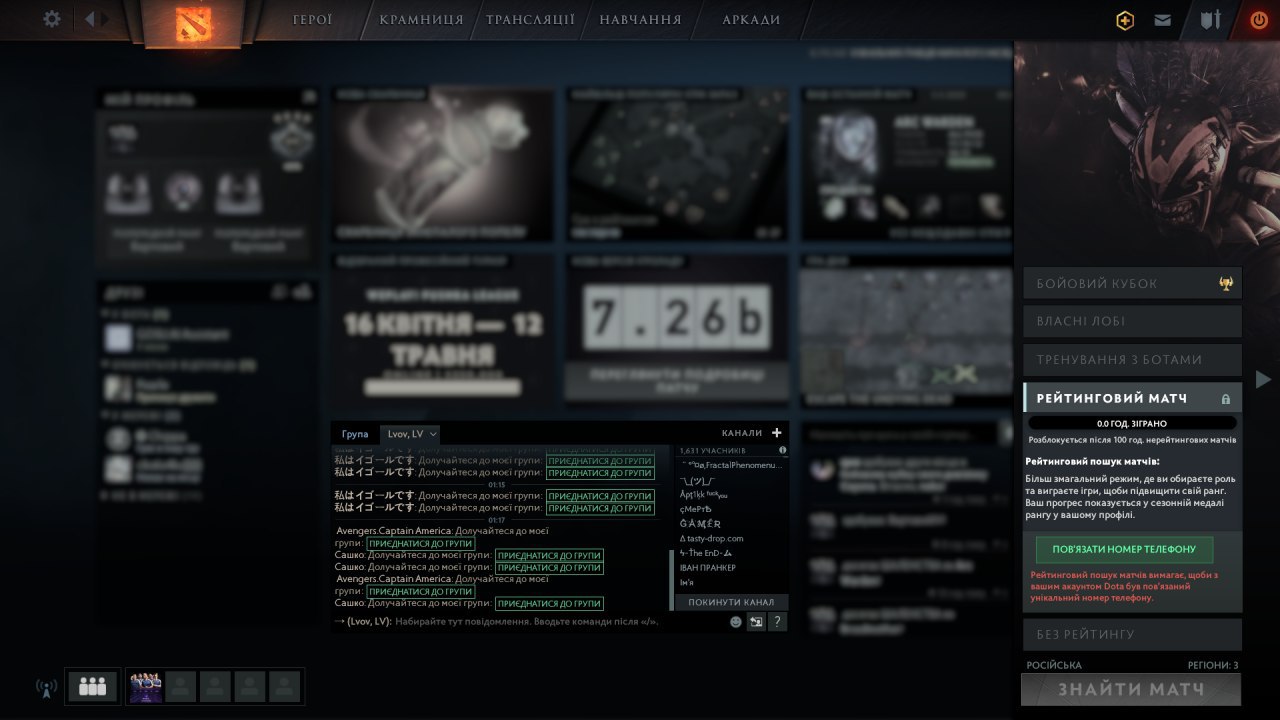Screen dimensions: 1280x720
Task: Open the ТРАНСЛЯЦІЇ menu
Action: click(530, 19)
